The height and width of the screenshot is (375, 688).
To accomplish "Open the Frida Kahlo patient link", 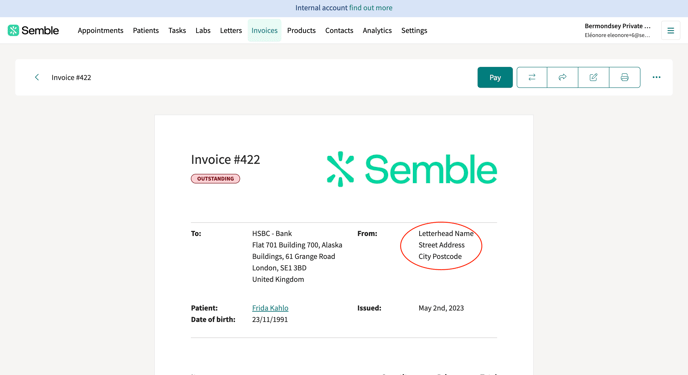I will click(x=270, y=308).
